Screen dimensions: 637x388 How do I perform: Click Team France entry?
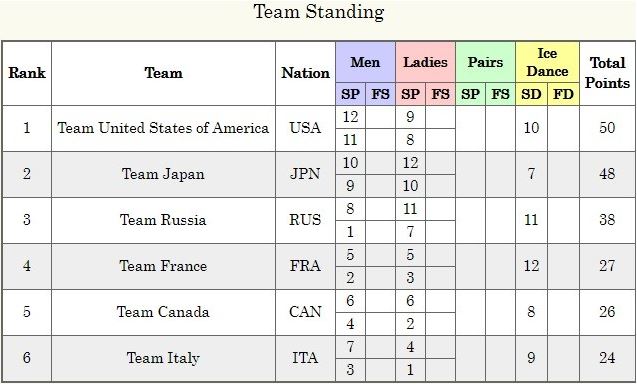tap(163, 266)
